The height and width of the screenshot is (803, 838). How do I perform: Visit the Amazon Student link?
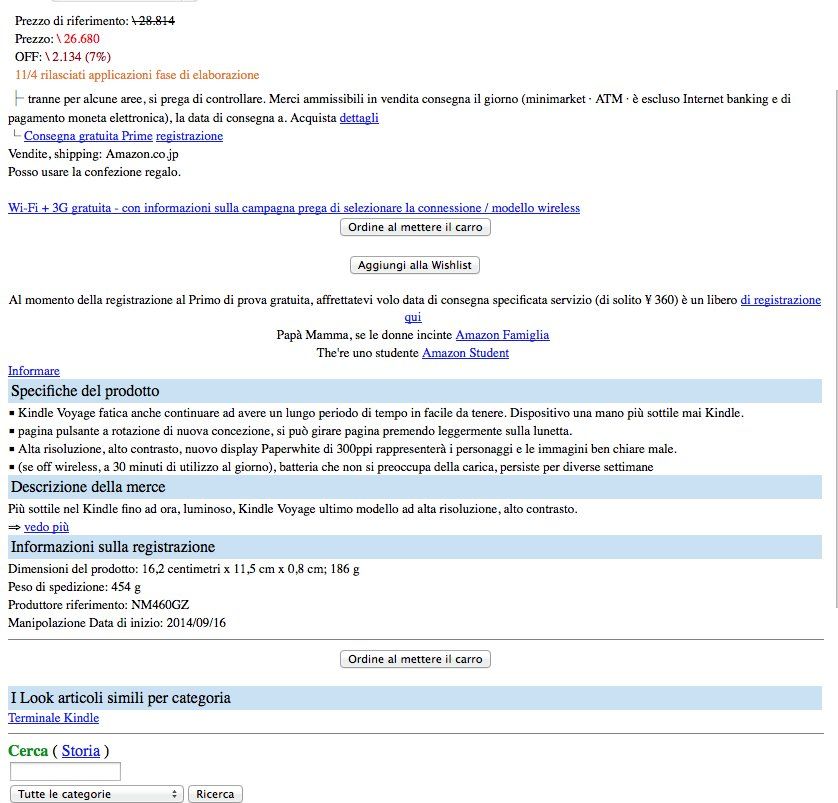[x=465, y=353]
